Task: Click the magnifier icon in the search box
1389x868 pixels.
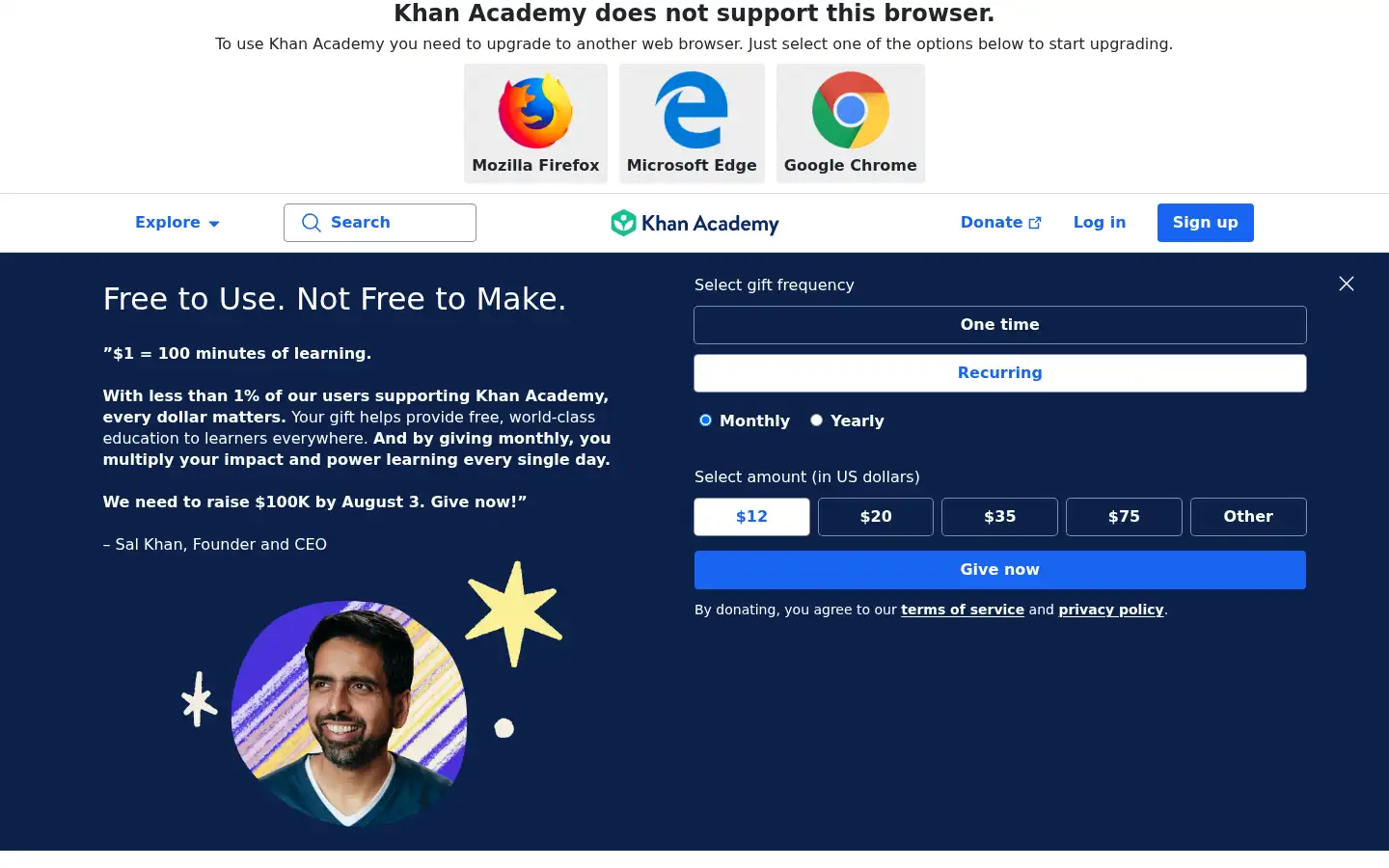Action: (311, 223)
